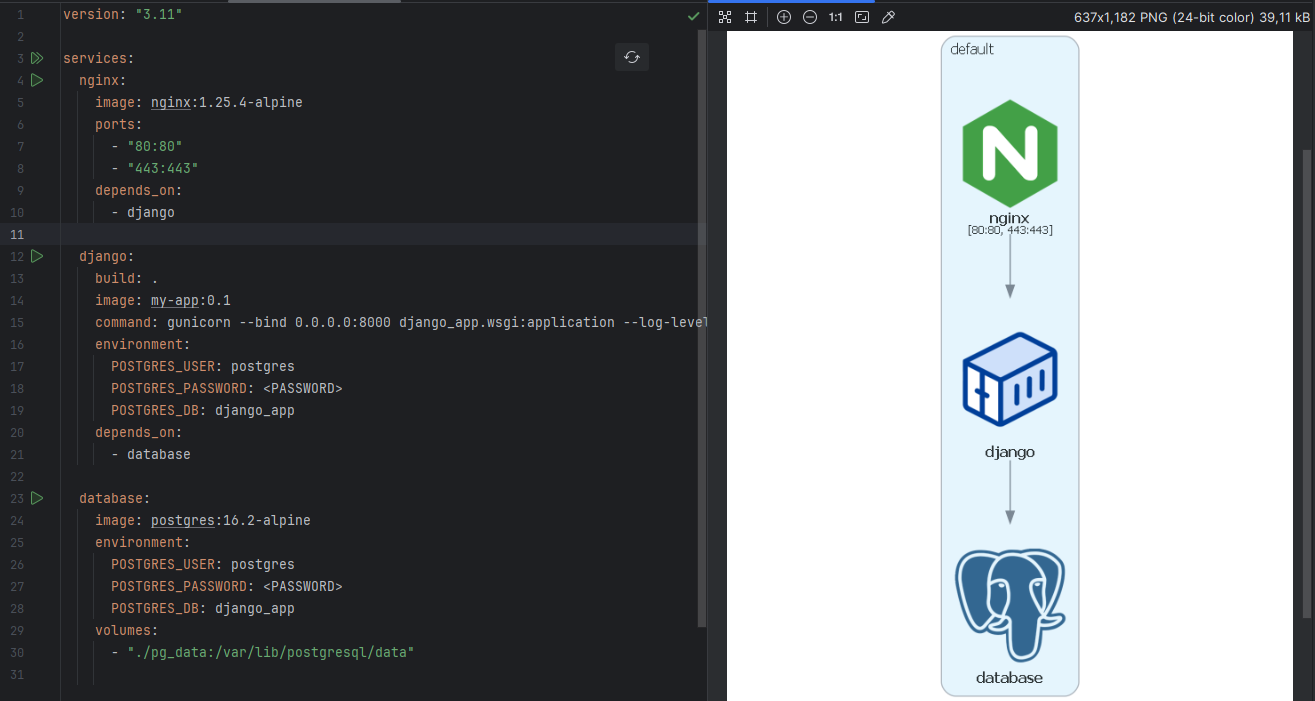Screen dimensions: 1315x701
Task: Click the "default" network label in diagram
Action: click(972, 49)
